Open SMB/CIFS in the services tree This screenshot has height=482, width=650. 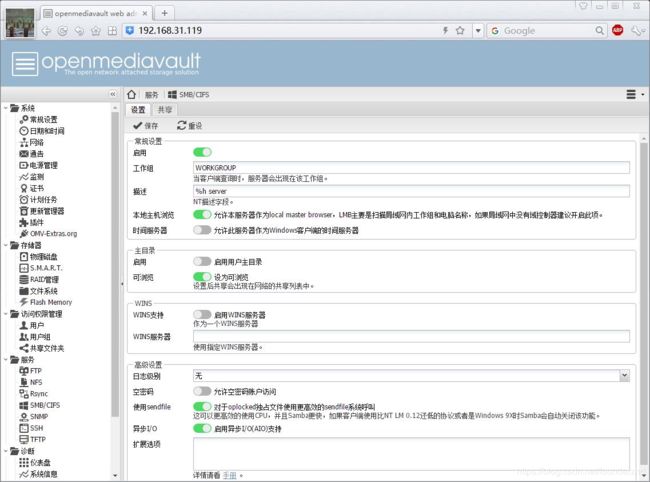[40, 405]
